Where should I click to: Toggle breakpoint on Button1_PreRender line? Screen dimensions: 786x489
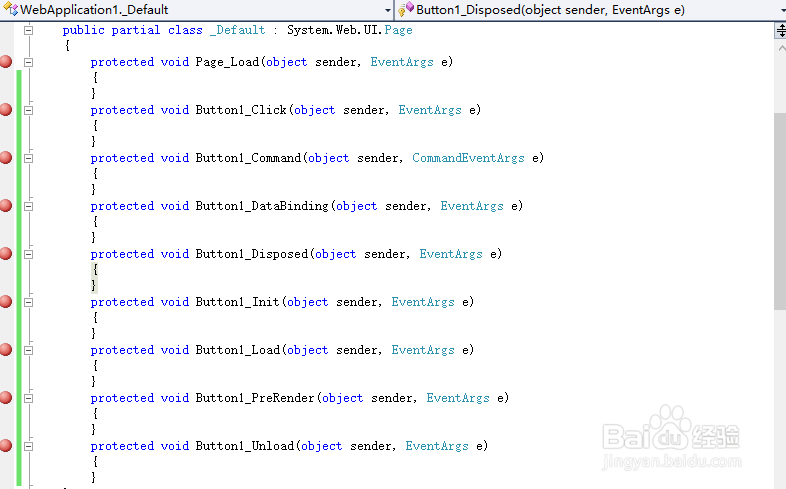(x=6, y=398)
